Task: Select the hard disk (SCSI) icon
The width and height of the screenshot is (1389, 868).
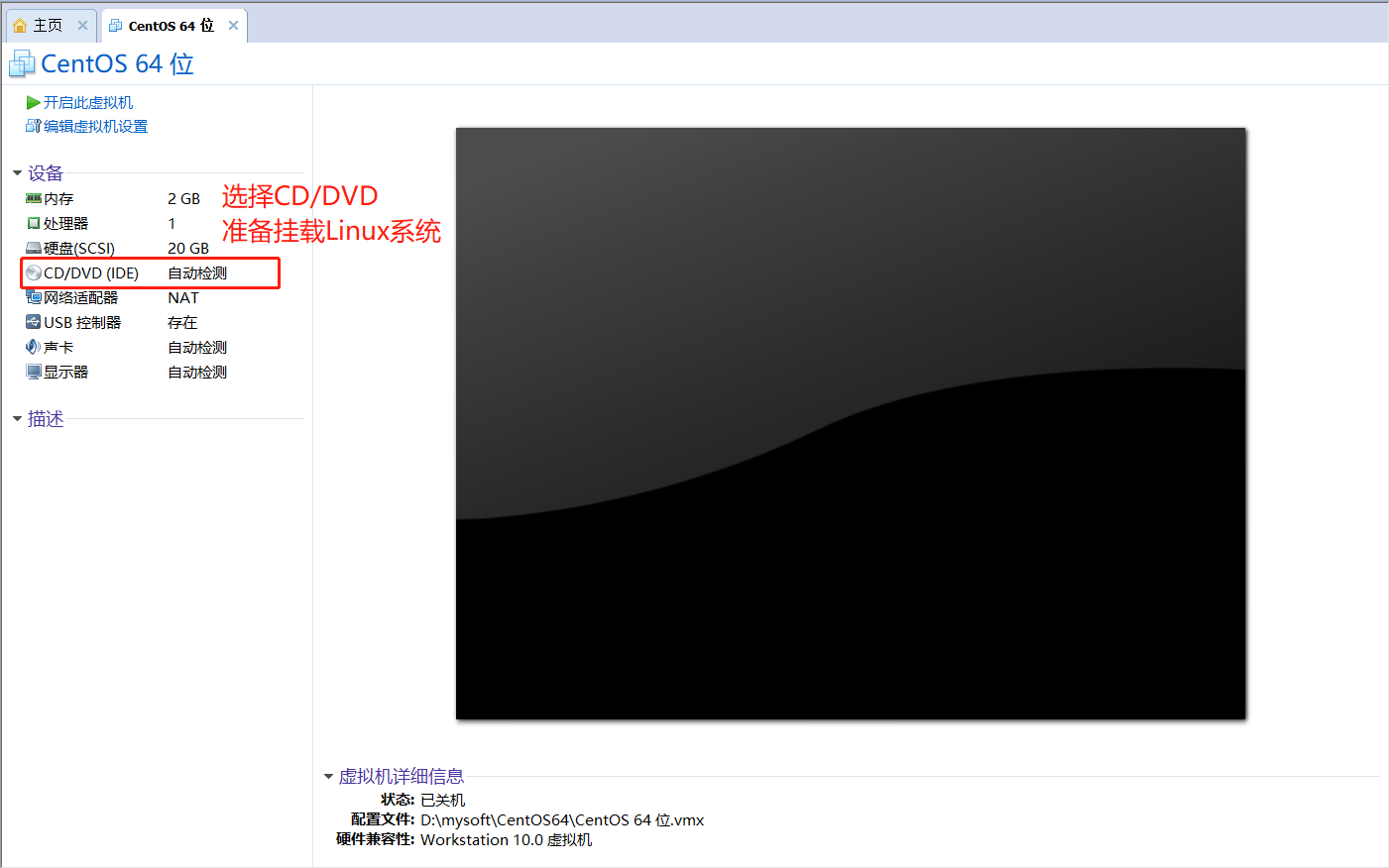Action: [34, 249]
